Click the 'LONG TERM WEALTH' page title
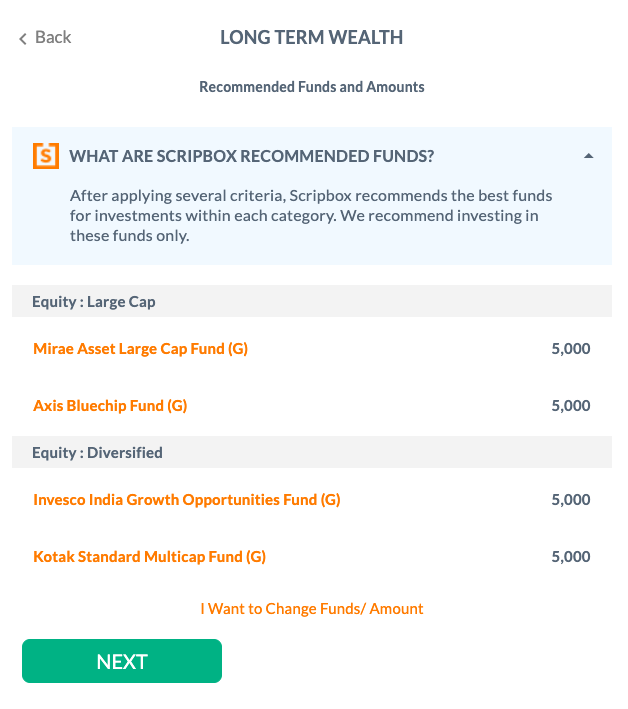 pos(311,38)
